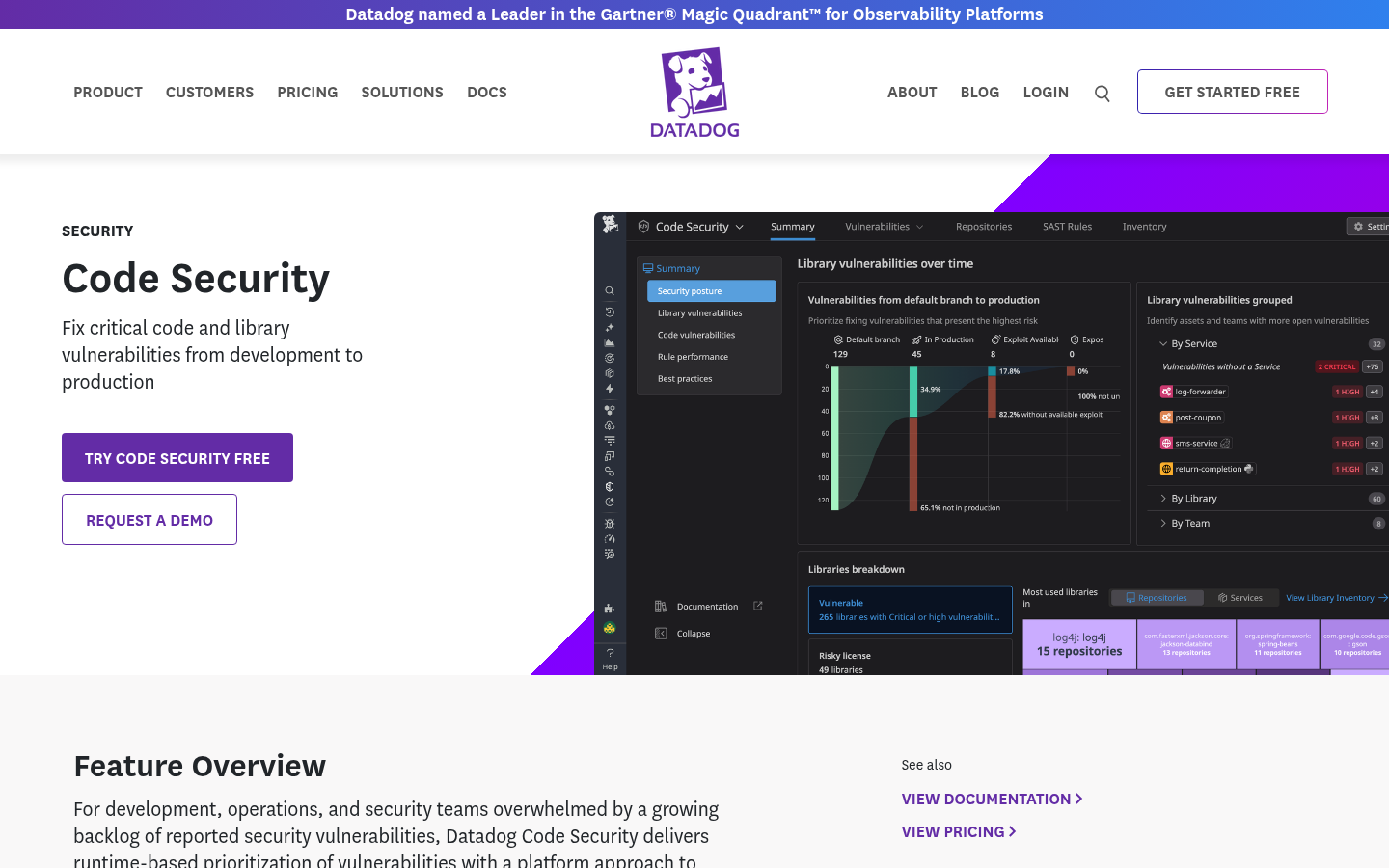This screenshot has width=1389, height=868.
Task: Click the log4j 15 repositories tile
Action: 1079,644
